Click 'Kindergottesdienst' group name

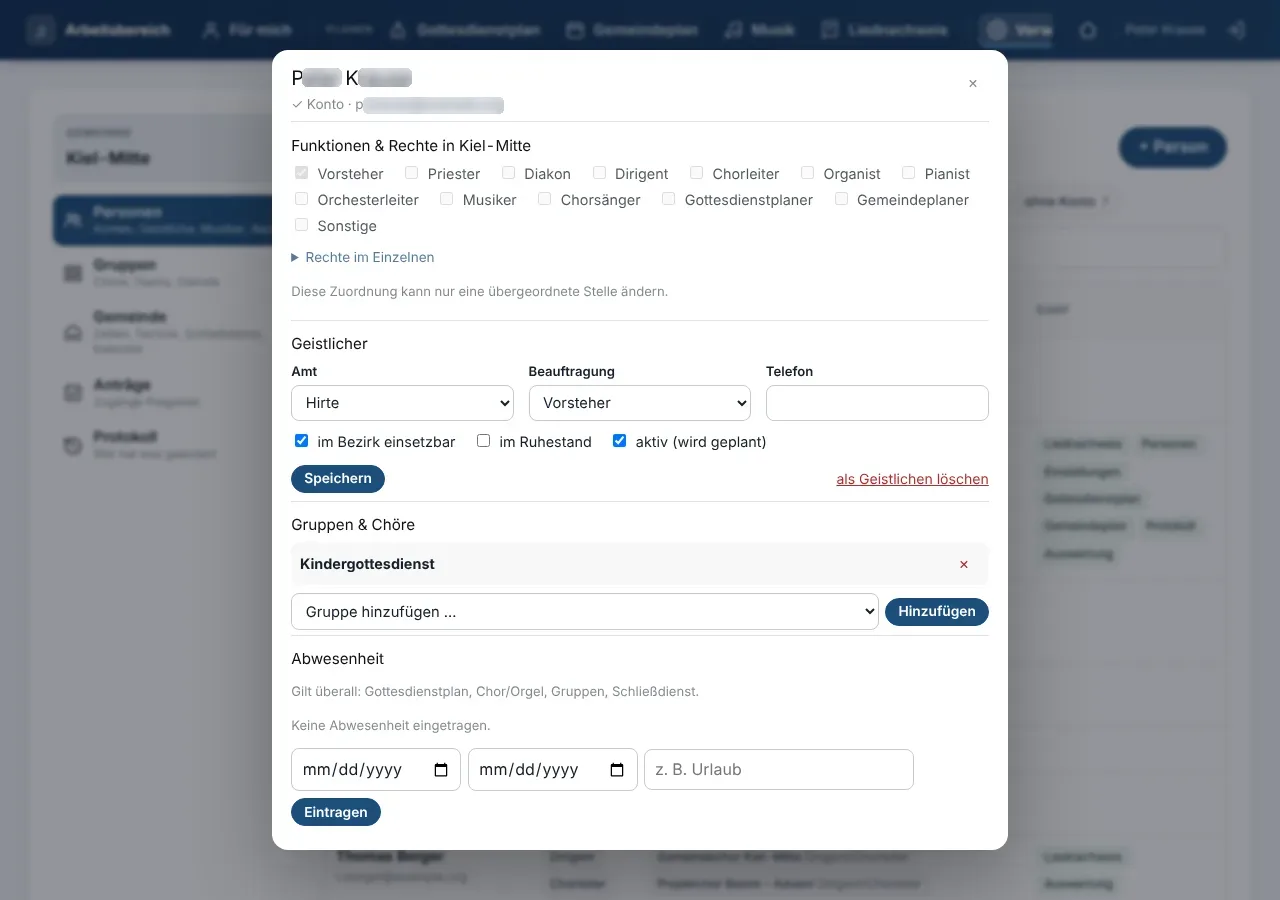(367, 564)
